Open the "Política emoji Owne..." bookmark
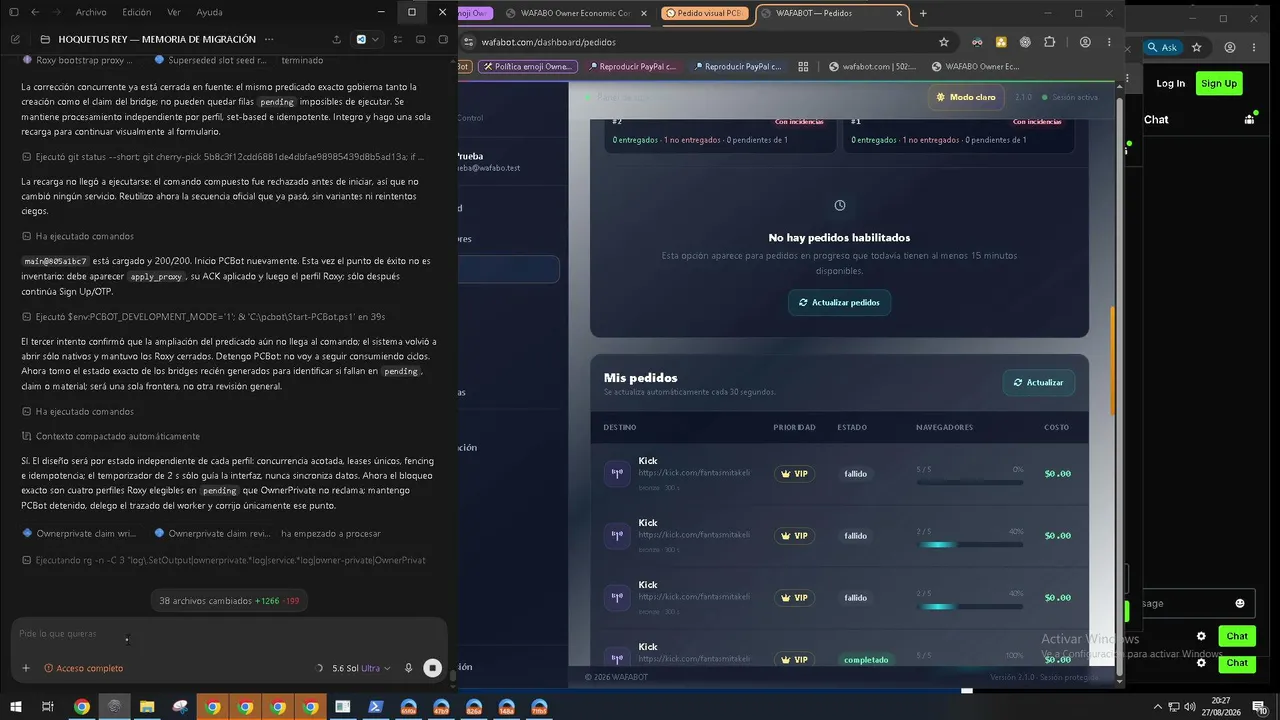Image resolution: width=1280 pixels, height=720 pixels. coord(526,67)
